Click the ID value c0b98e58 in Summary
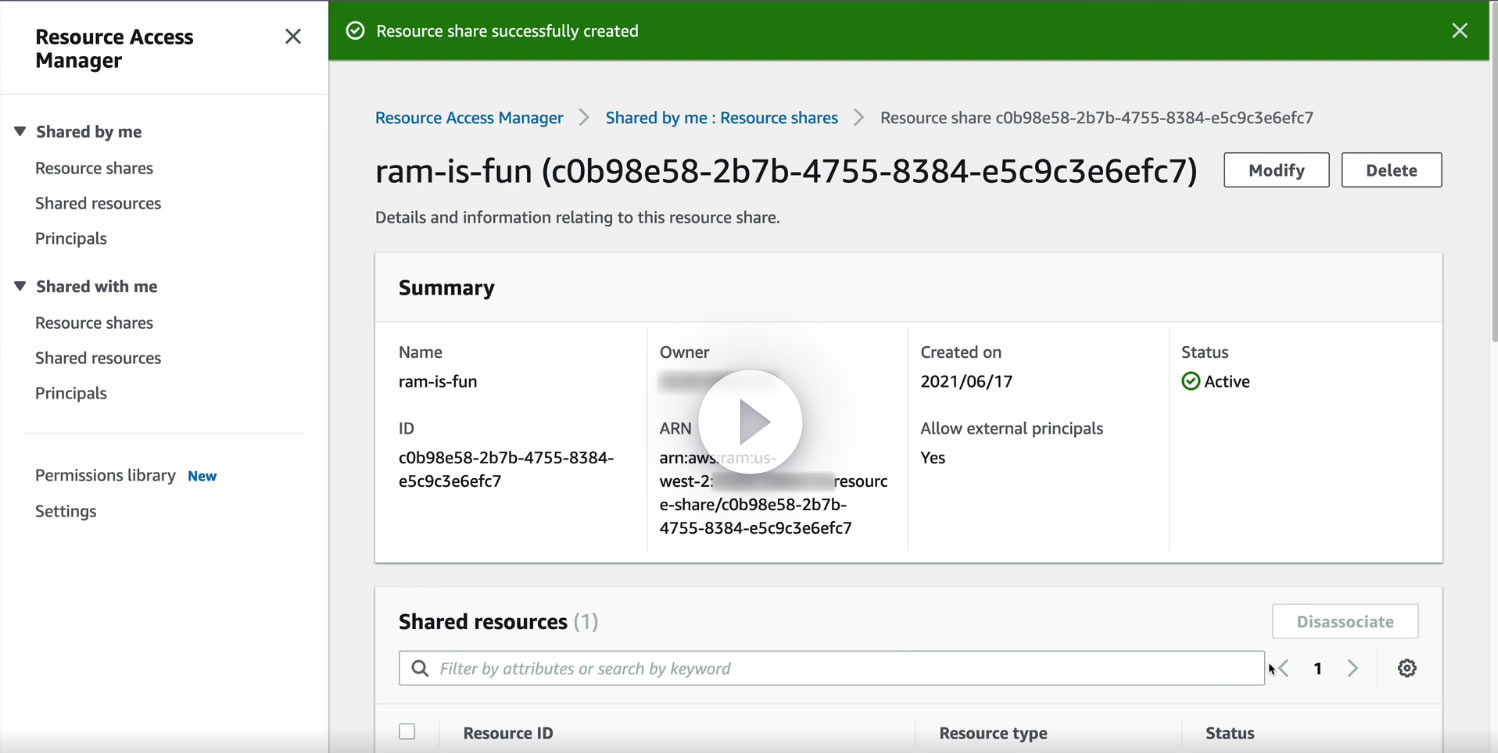This screenshot has width=1498, height=753. [x=506, y=469]
